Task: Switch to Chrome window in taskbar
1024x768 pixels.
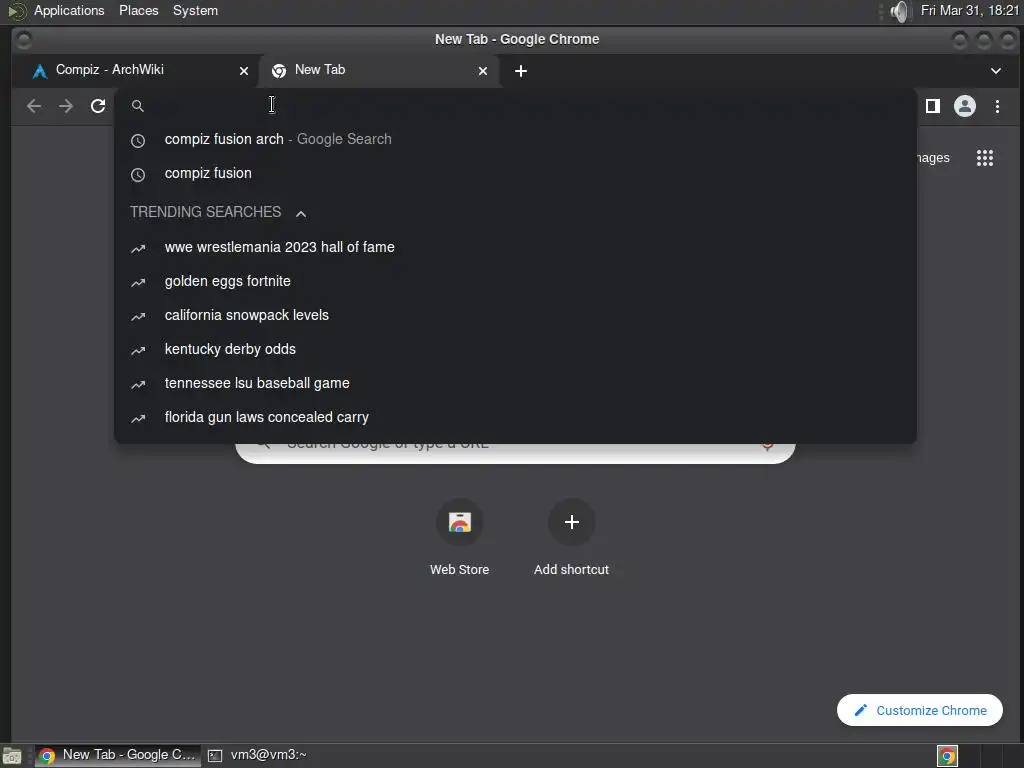Action: coord(118,755)
